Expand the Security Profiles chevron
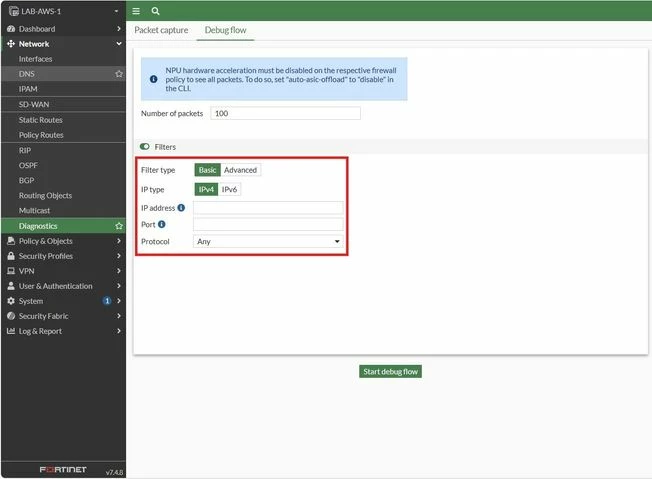 point(119,256)
